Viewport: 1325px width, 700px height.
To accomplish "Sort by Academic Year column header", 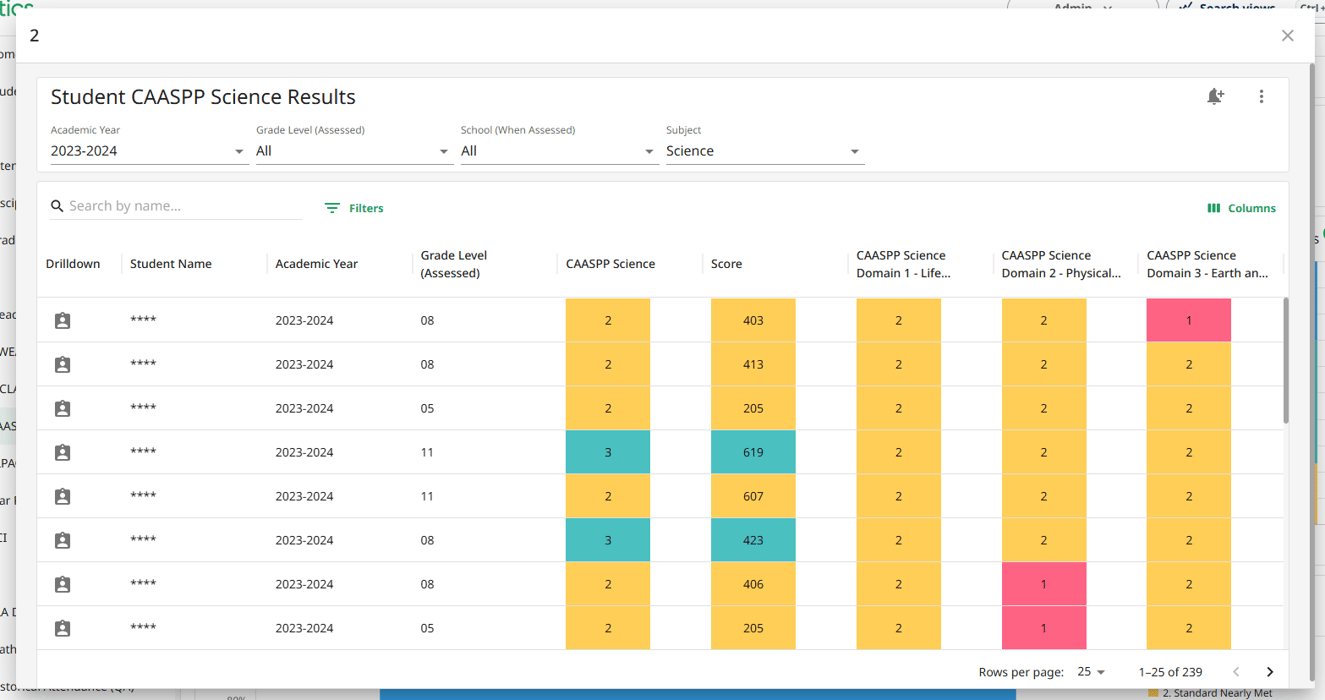I will 317,264.
